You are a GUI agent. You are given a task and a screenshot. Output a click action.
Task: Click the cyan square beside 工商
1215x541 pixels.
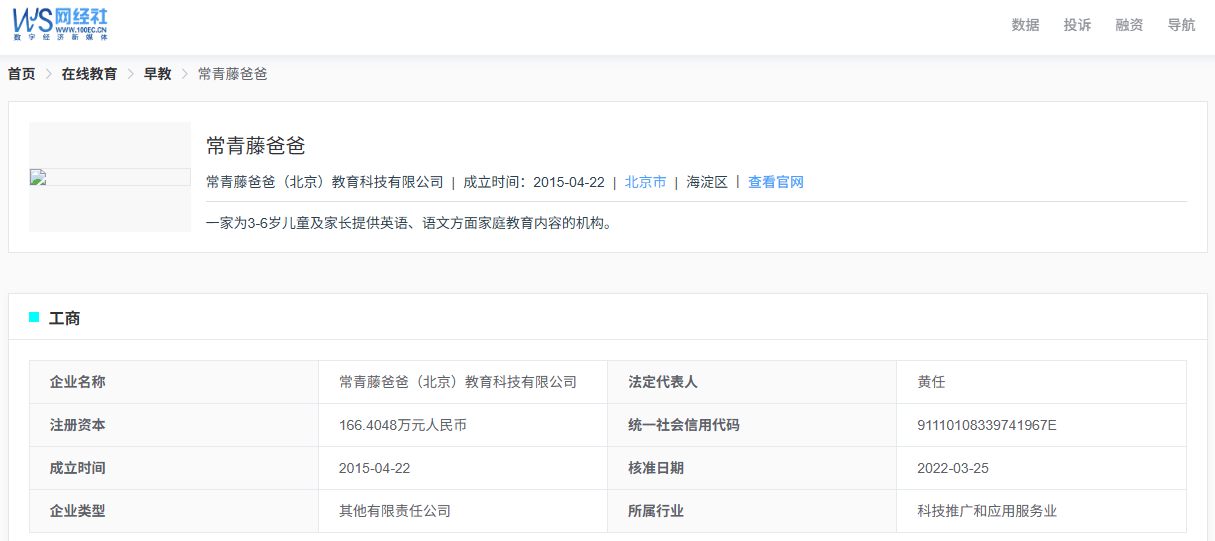click(x=34, y=317)
